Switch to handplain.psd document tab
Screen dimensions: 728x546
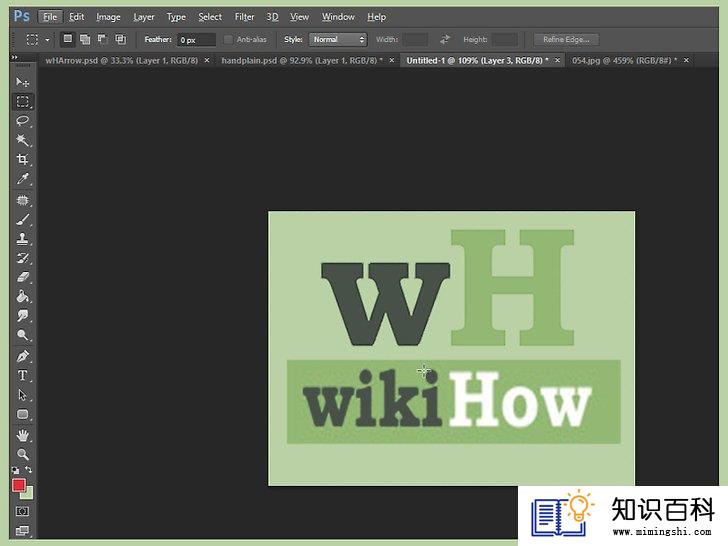point(302,60)
